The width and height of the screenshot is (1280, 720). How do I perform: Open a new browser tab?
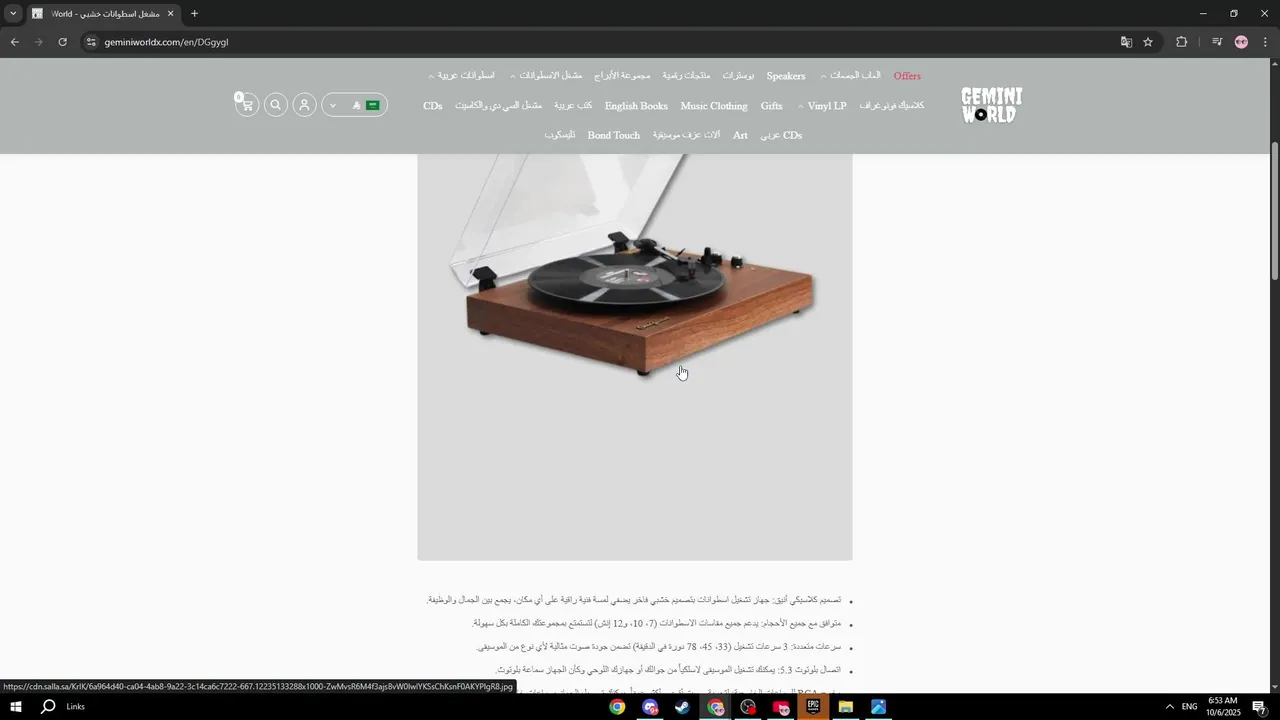coord(194,14)
